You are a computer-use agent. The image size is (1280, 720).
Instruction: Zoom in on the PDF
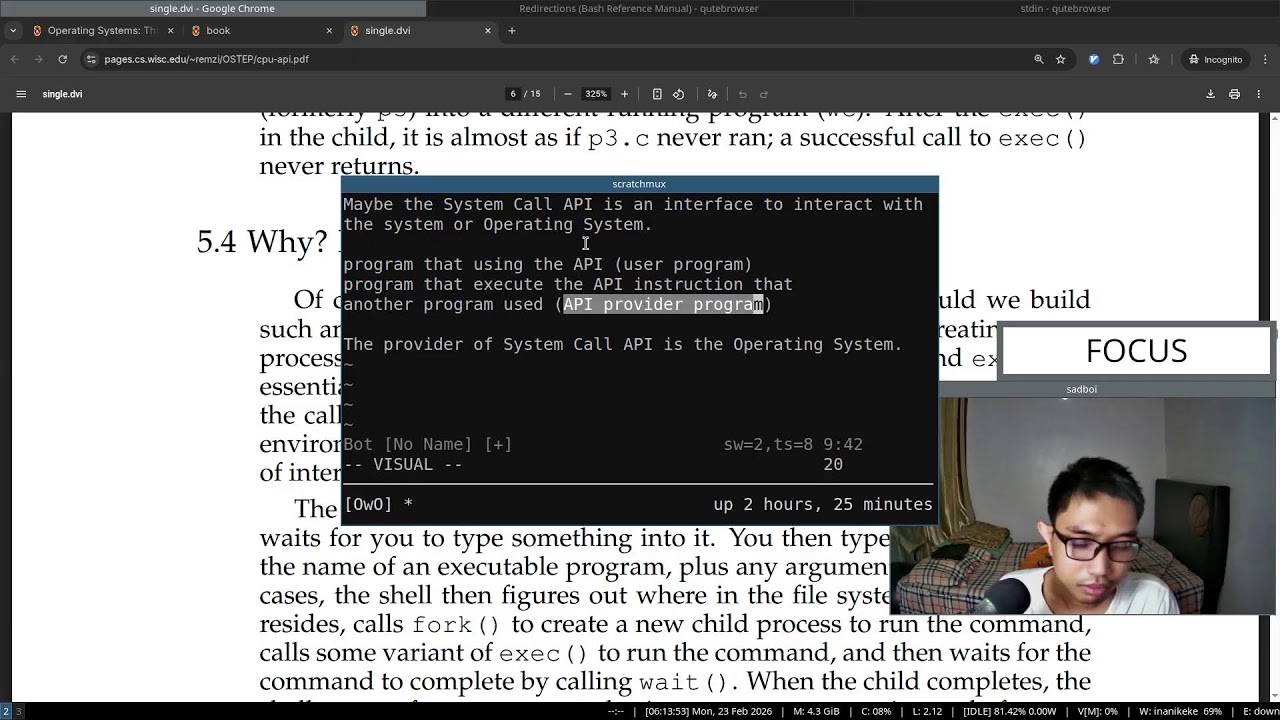(625, 94)
